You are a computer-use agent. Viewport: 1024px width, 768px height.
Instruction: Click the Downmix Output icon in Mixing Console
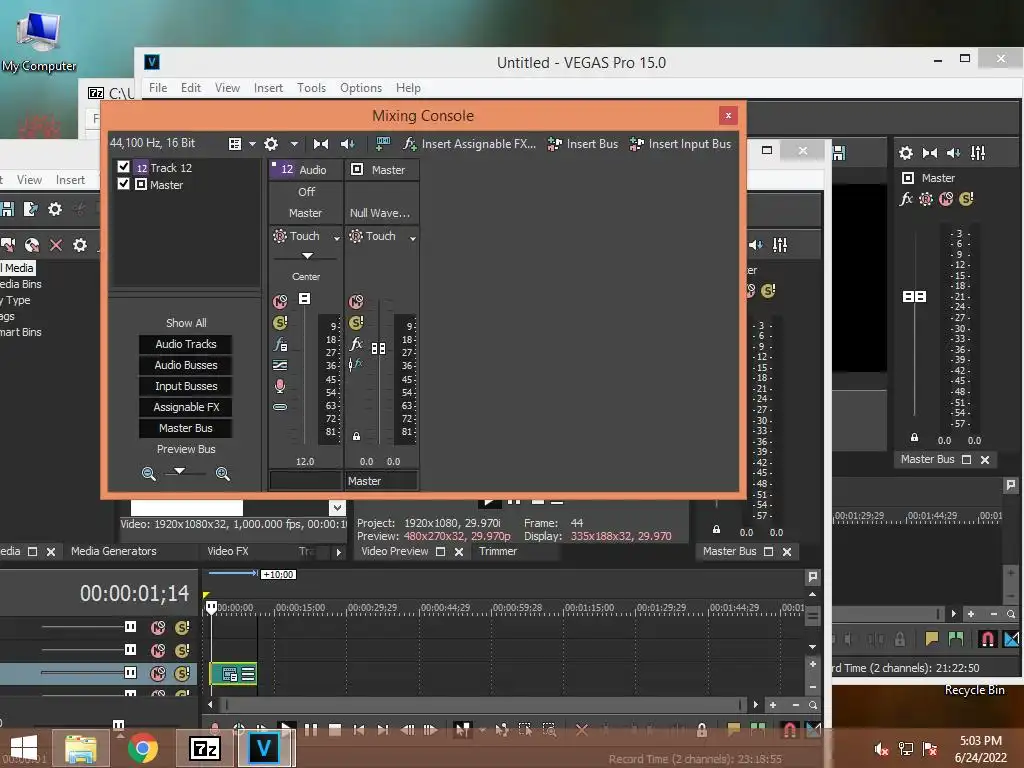pos(321,144)
